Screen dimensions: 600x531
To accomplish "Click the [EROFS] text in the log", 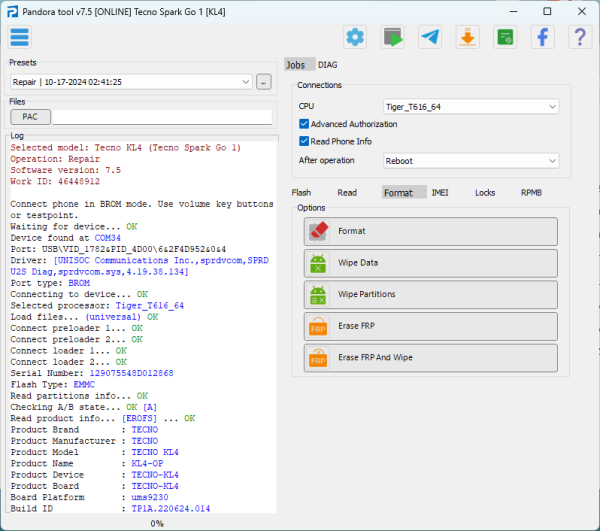I will coord(139,418).
